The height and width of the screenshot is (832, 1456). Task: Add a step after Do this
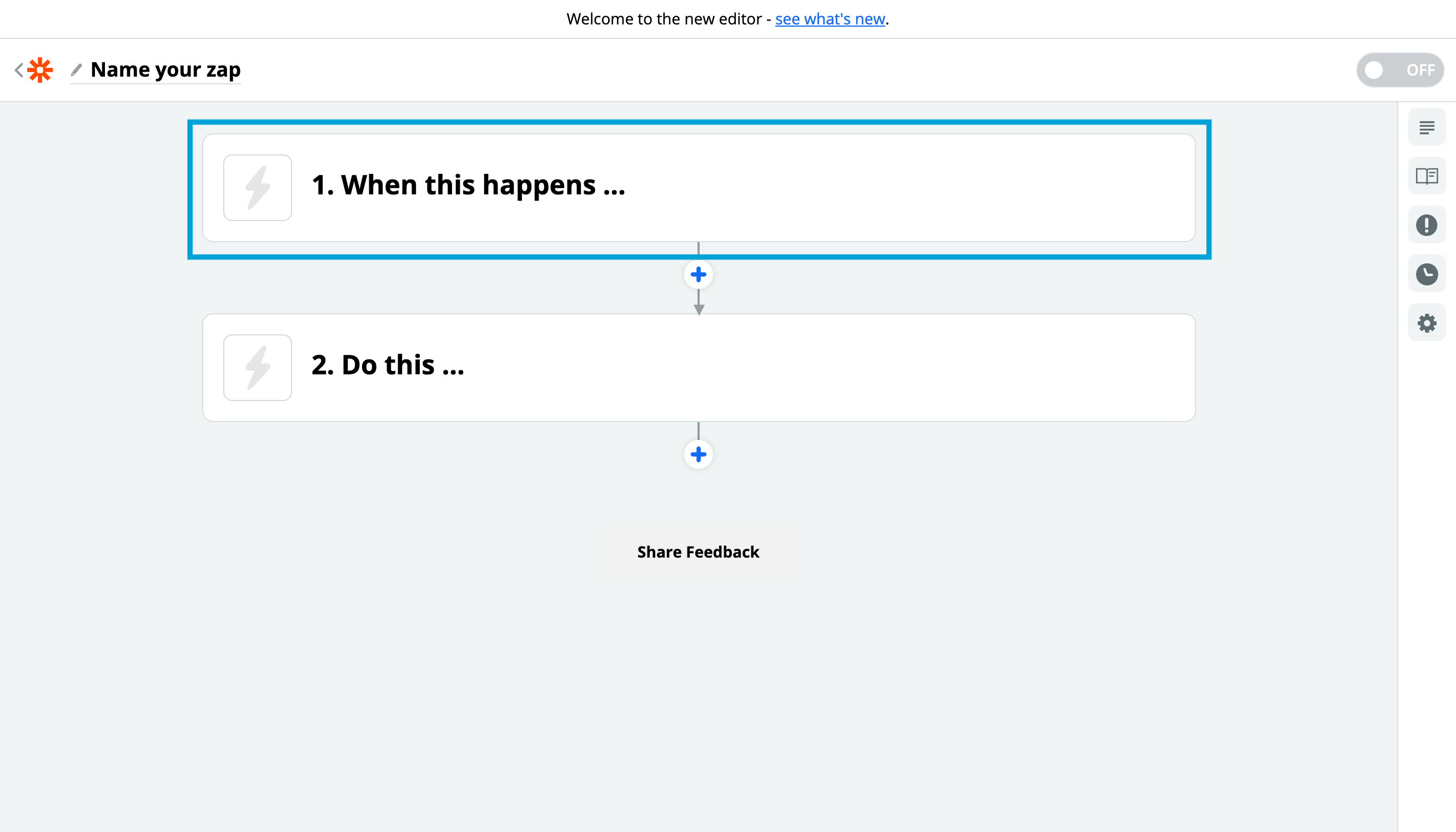click(x=698, y=455)
